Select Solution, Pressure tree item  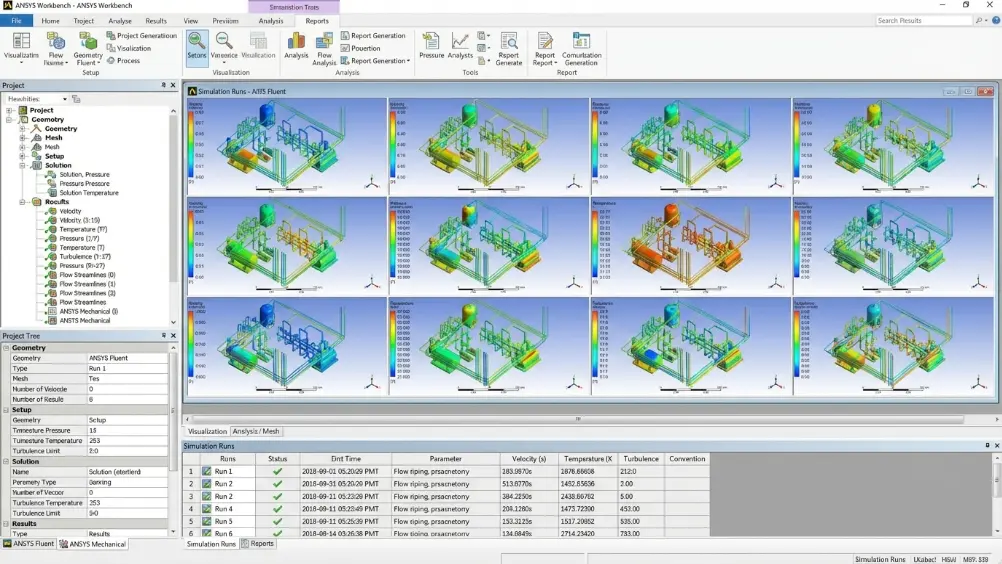[x=84, y=174]
